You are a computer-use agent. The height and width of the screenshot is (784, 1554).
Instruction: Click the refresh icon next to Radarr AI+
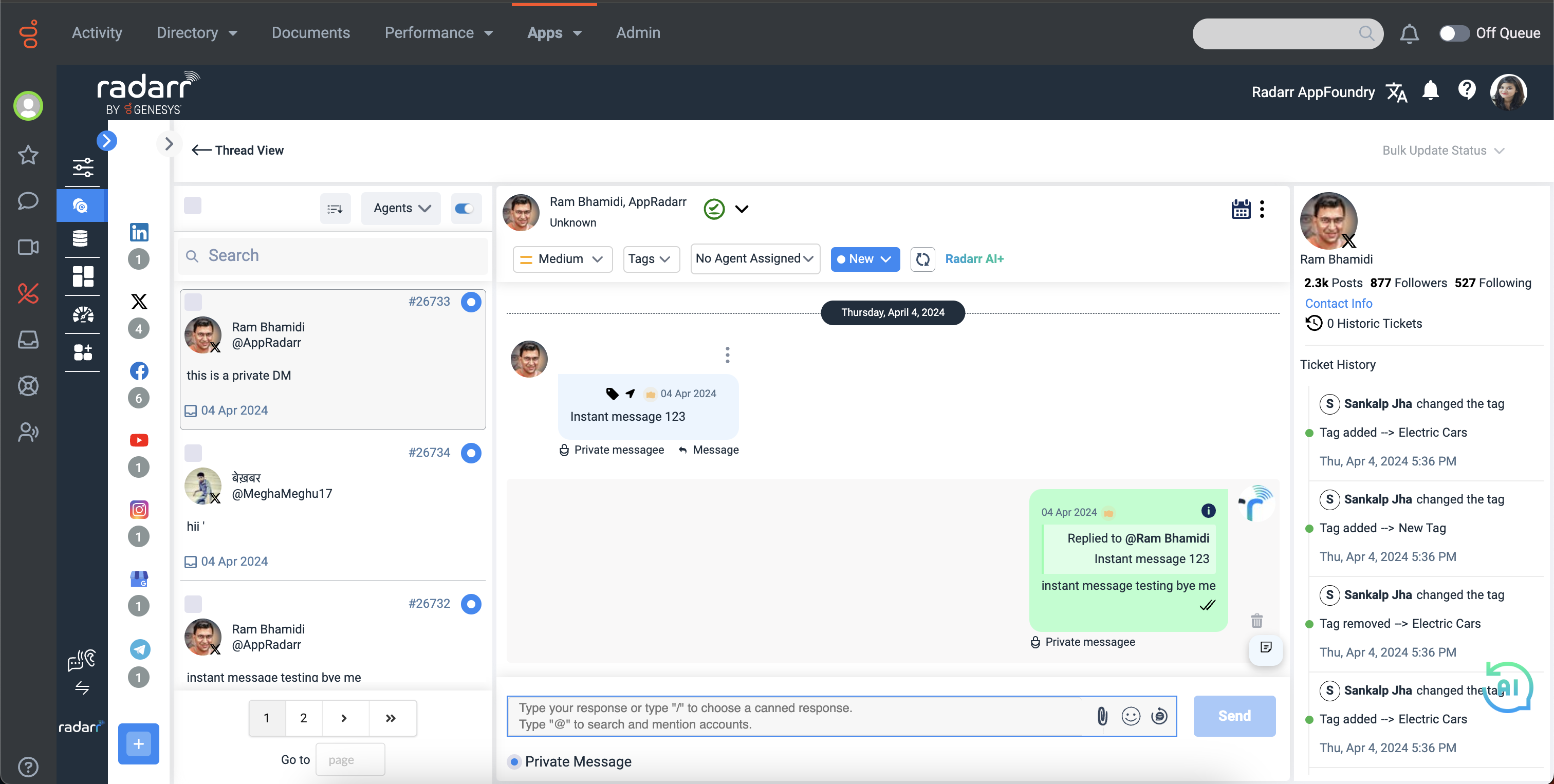922,259
